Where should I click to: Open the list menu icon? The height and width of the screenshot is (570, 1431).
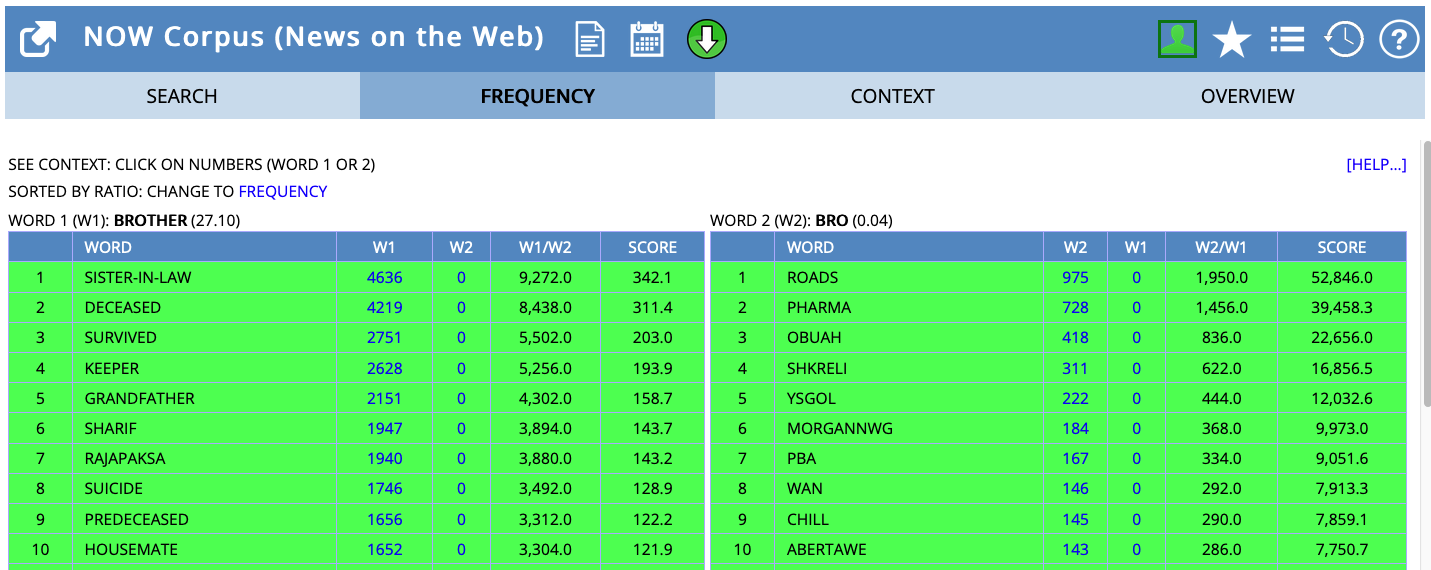(x=1287, y=40)
